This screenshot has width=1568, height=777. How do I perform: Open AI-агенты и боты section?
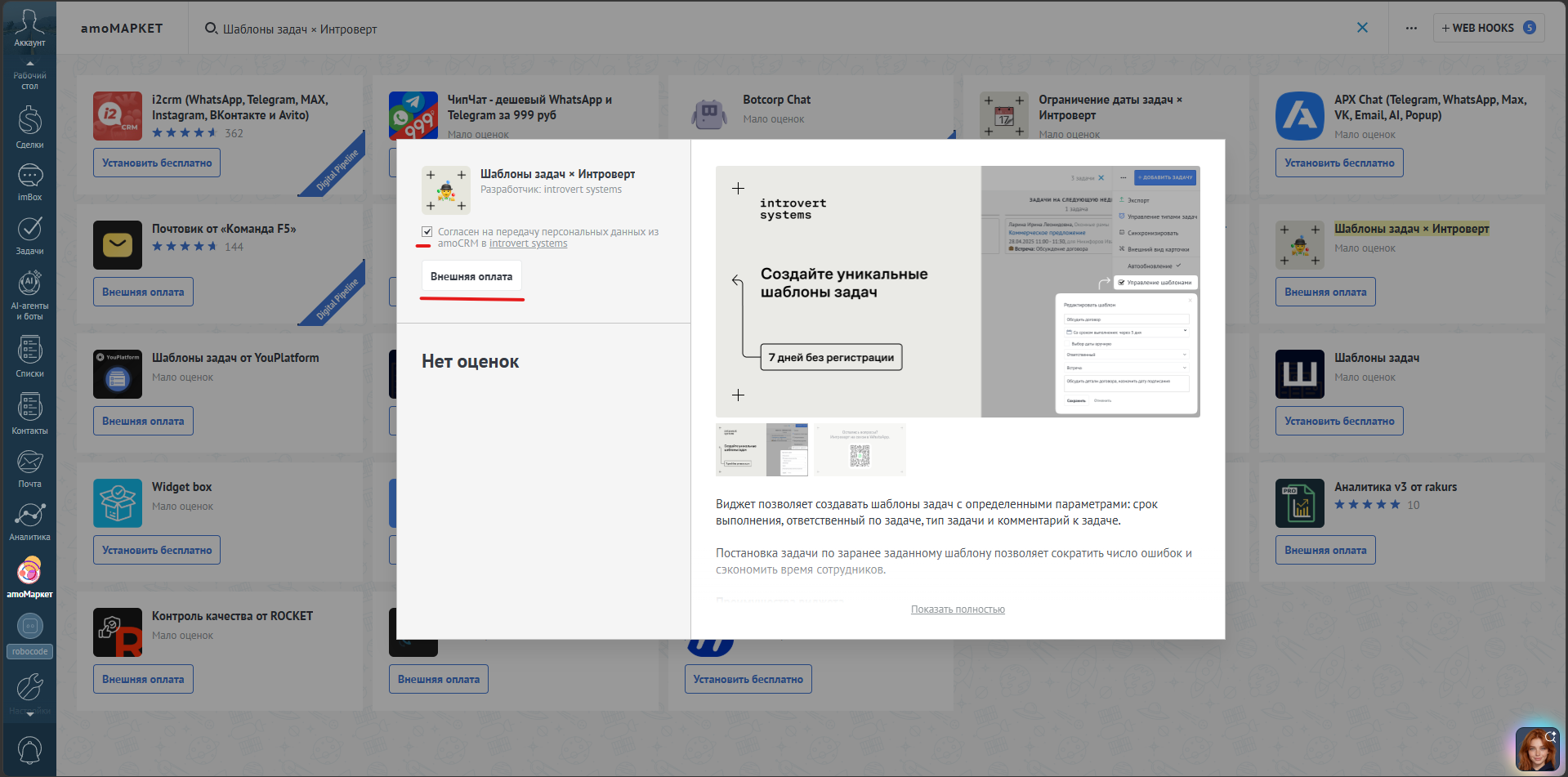point(29,296)
